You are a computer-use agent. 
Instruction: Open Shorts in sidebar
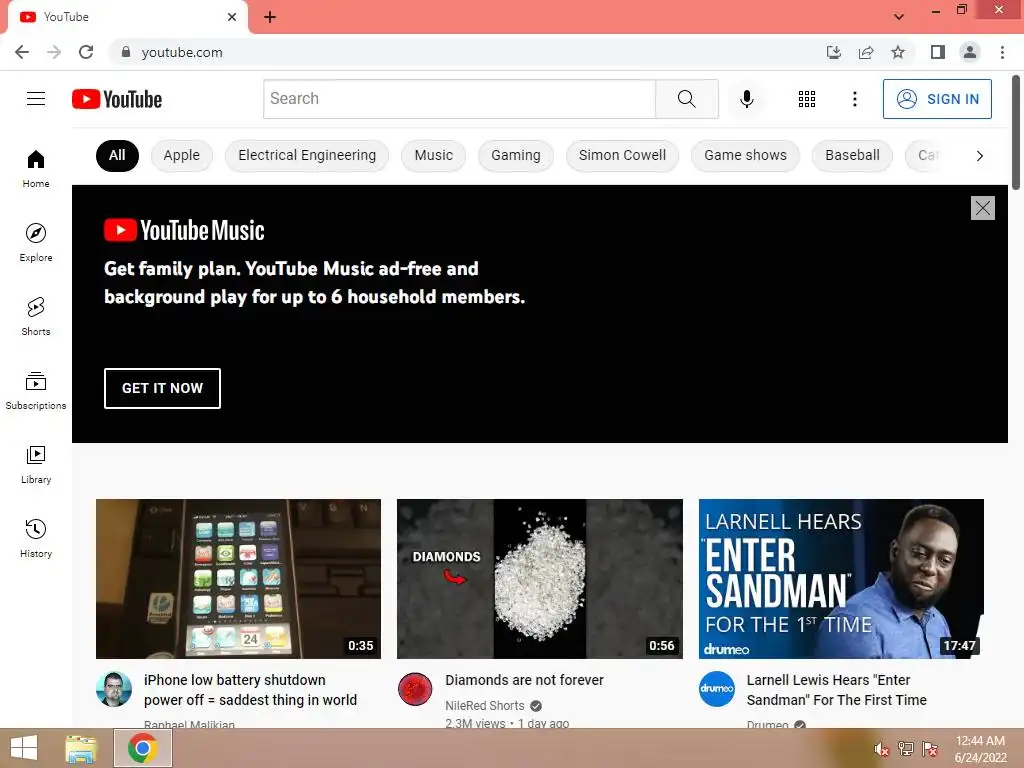pyautogui.click(x=36, y=316)
